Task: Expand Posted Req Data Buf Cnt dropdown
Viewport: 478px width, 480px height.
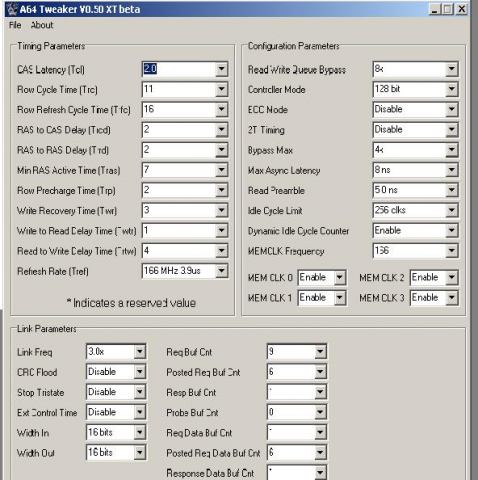Action: pos(320,453)
